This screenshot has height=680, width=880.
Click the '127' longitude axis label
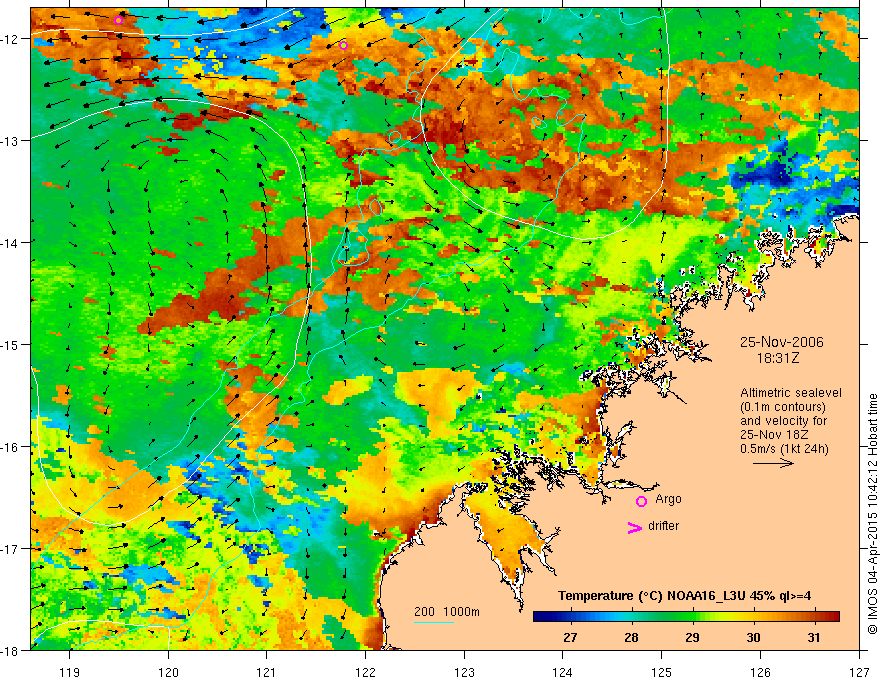click(x=859, y=672)
